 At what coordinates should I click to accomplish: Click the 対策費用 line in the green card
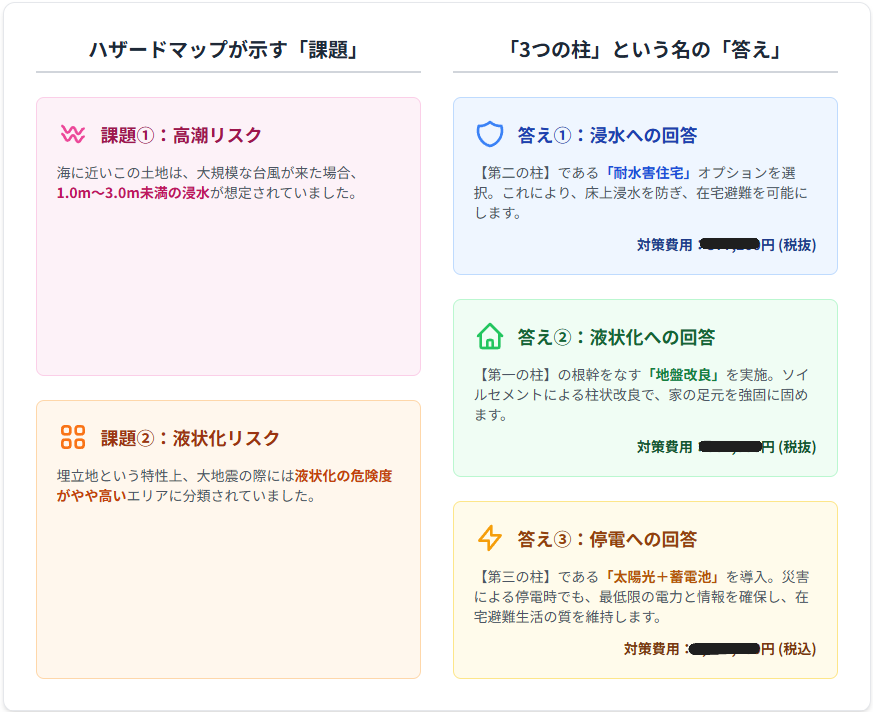click(x=726, y=447)
